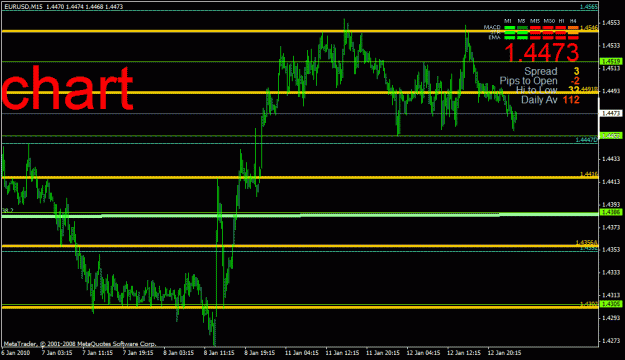Viewport: 625px width, 360px height.
Task: Click the 12 Jan 12:15 time label
Action: click(x=464, y=353)
